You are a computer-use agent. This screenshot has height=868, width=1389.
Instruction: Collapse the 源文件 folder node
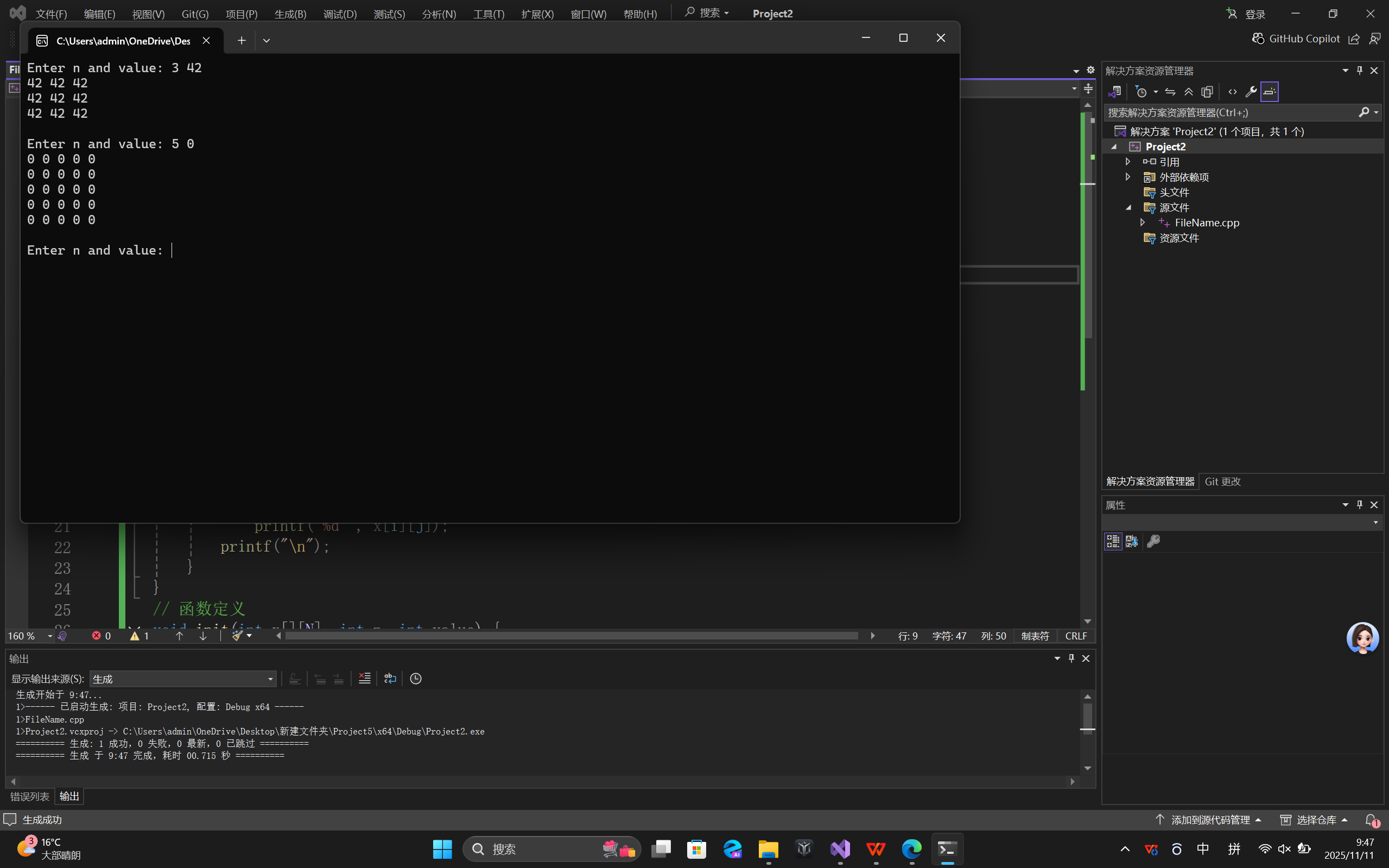pyautogui.click(x=1128, y=207)
